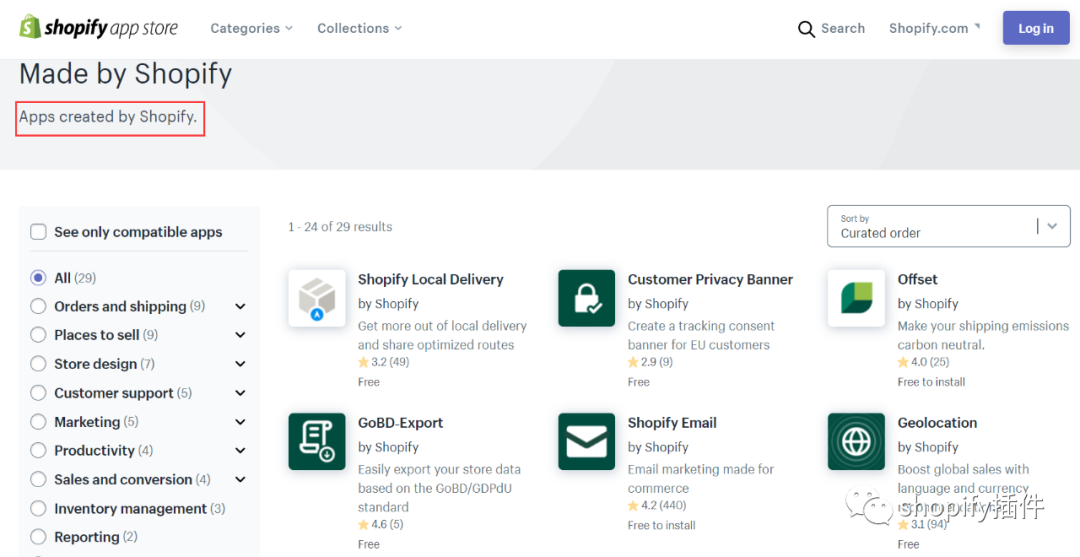Click the 4.0 (25) rating text
The width and height of the screenshot is (1080, 557).
coord(930,362)
